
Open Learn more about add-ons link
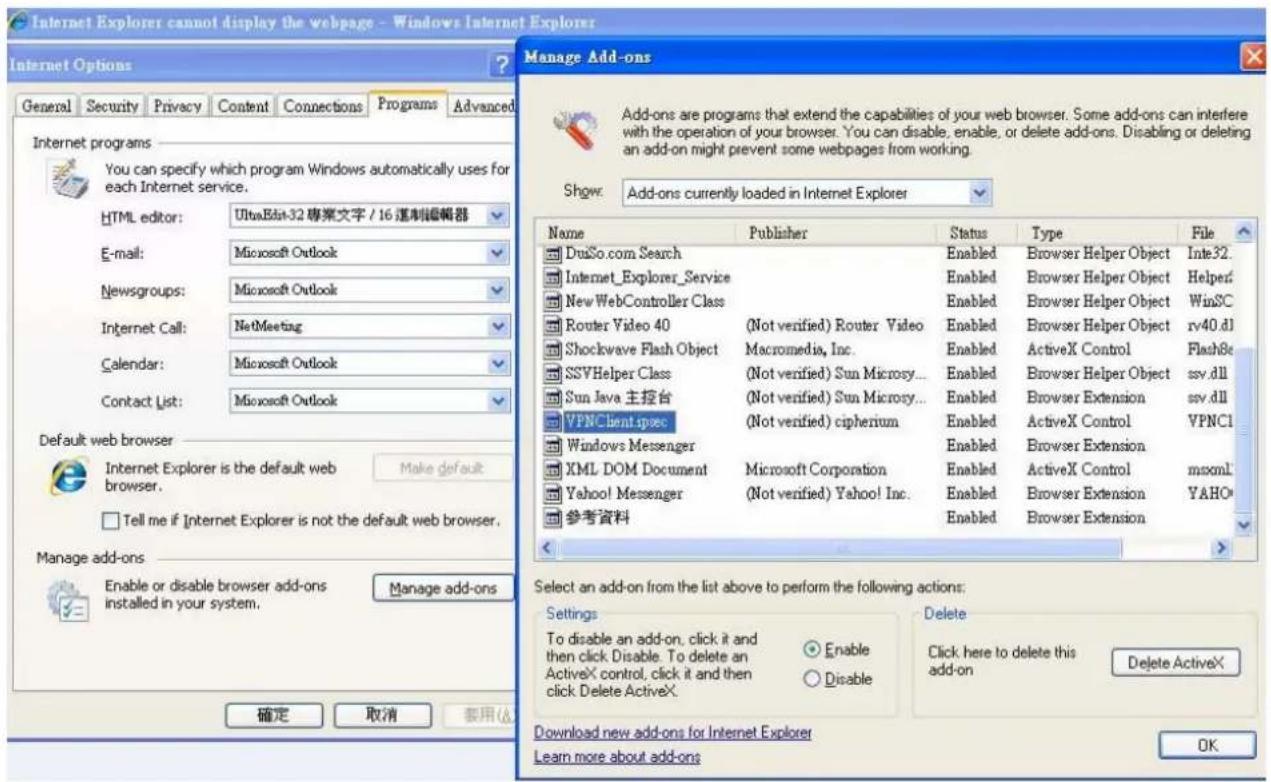click(x=617, y=757)
